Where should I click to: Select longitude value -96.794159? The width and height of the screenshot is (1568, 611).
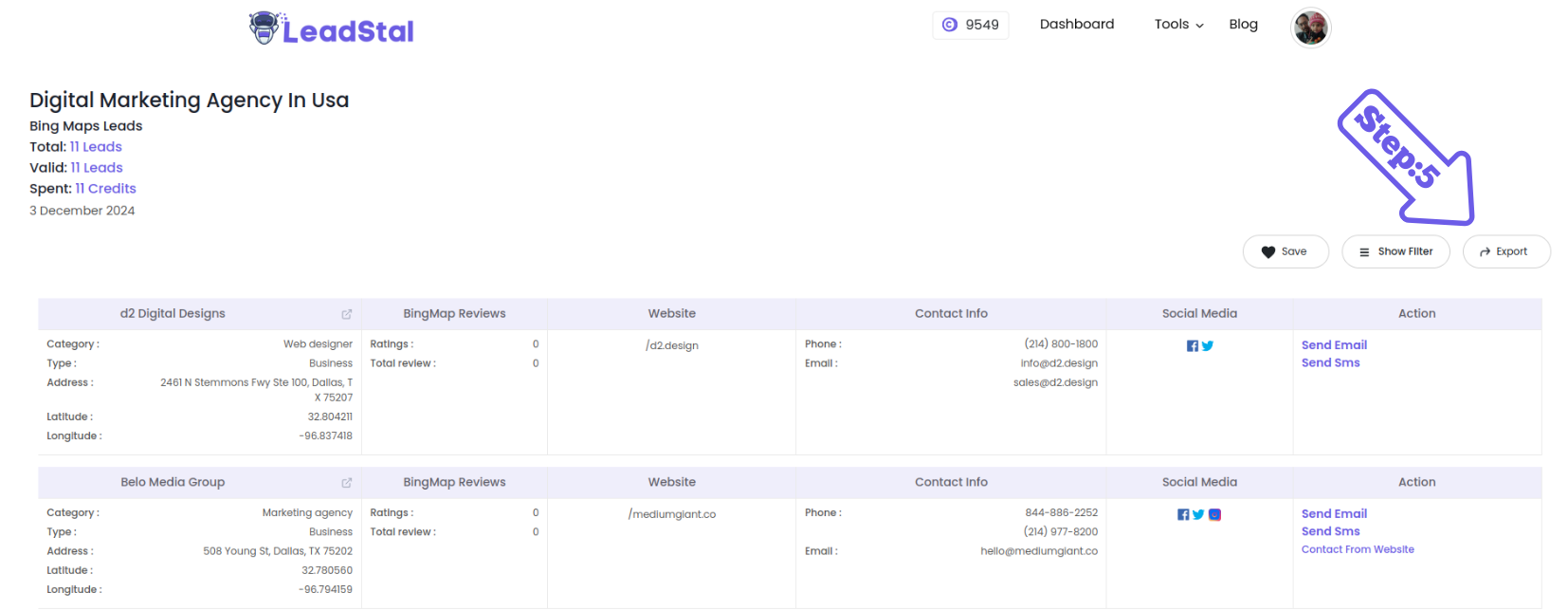coord(325,590)
